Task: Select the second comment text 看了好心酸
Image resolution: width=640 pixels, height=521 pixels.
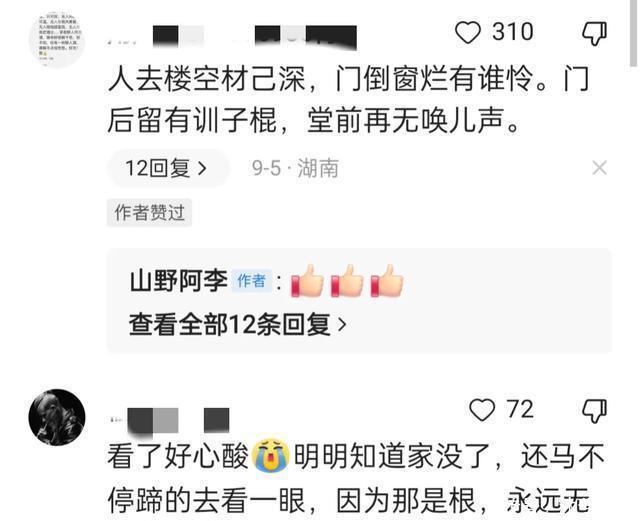Action: tap(178, 456)
